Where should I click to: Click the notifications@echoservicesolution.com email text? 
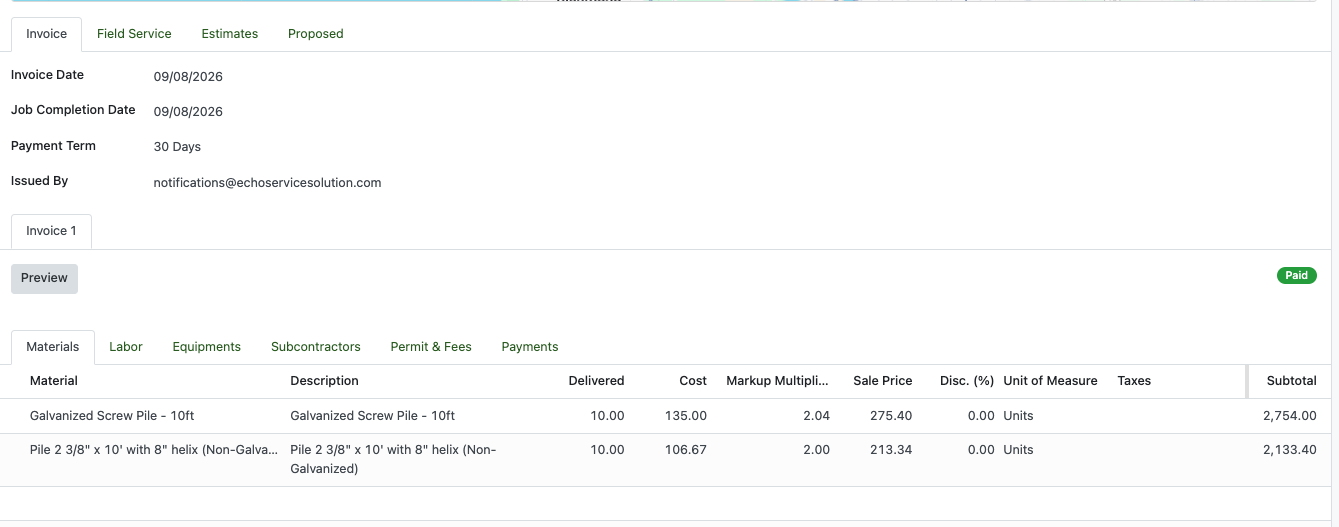click(x=267, y=183)
